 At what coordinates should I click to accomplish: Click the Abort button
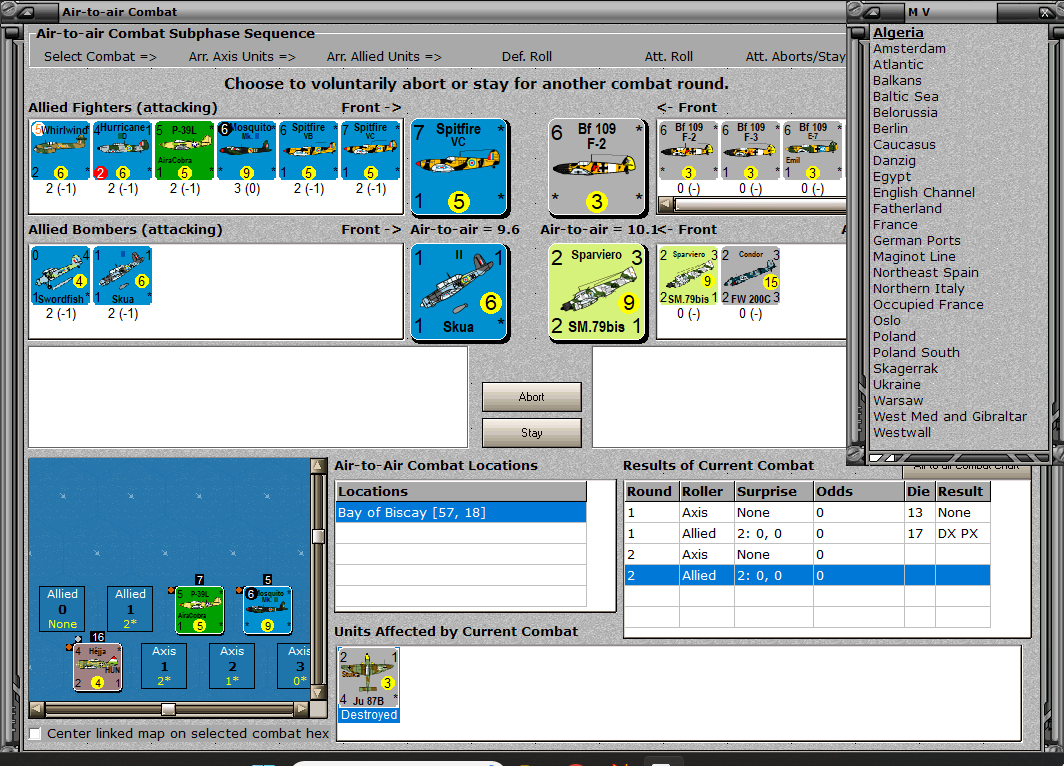[531, 397]
